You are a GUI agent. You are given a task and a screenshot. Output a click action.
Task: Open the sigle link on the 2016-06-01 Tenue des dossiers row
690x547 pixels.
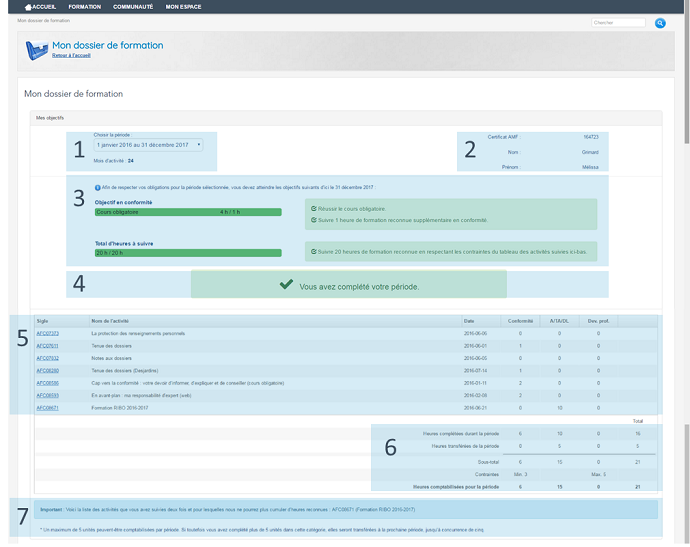coord(48,346)
